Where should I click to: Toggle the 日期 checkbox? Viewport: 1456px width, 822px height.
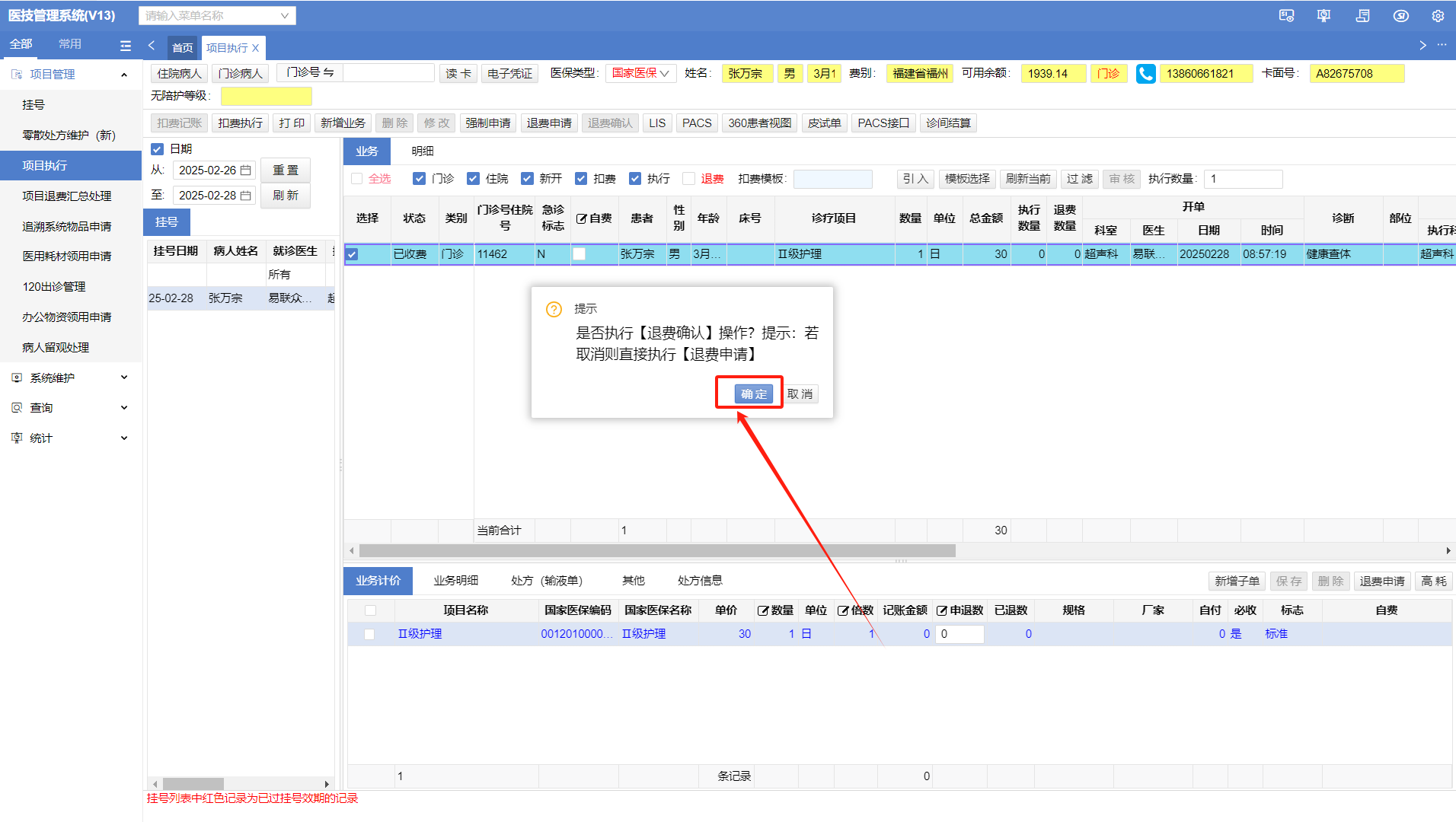point(158,149)
